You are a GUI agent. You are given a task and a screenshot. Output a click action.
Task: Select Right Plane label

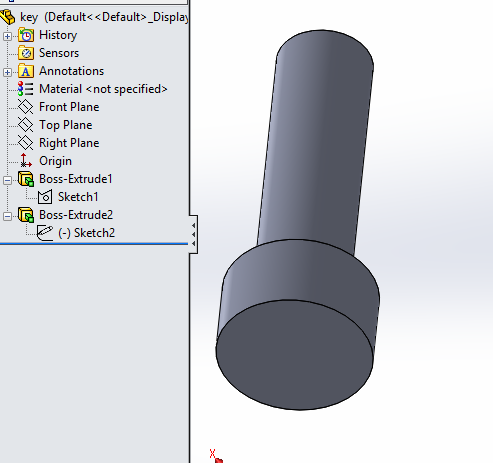point(69,143)
